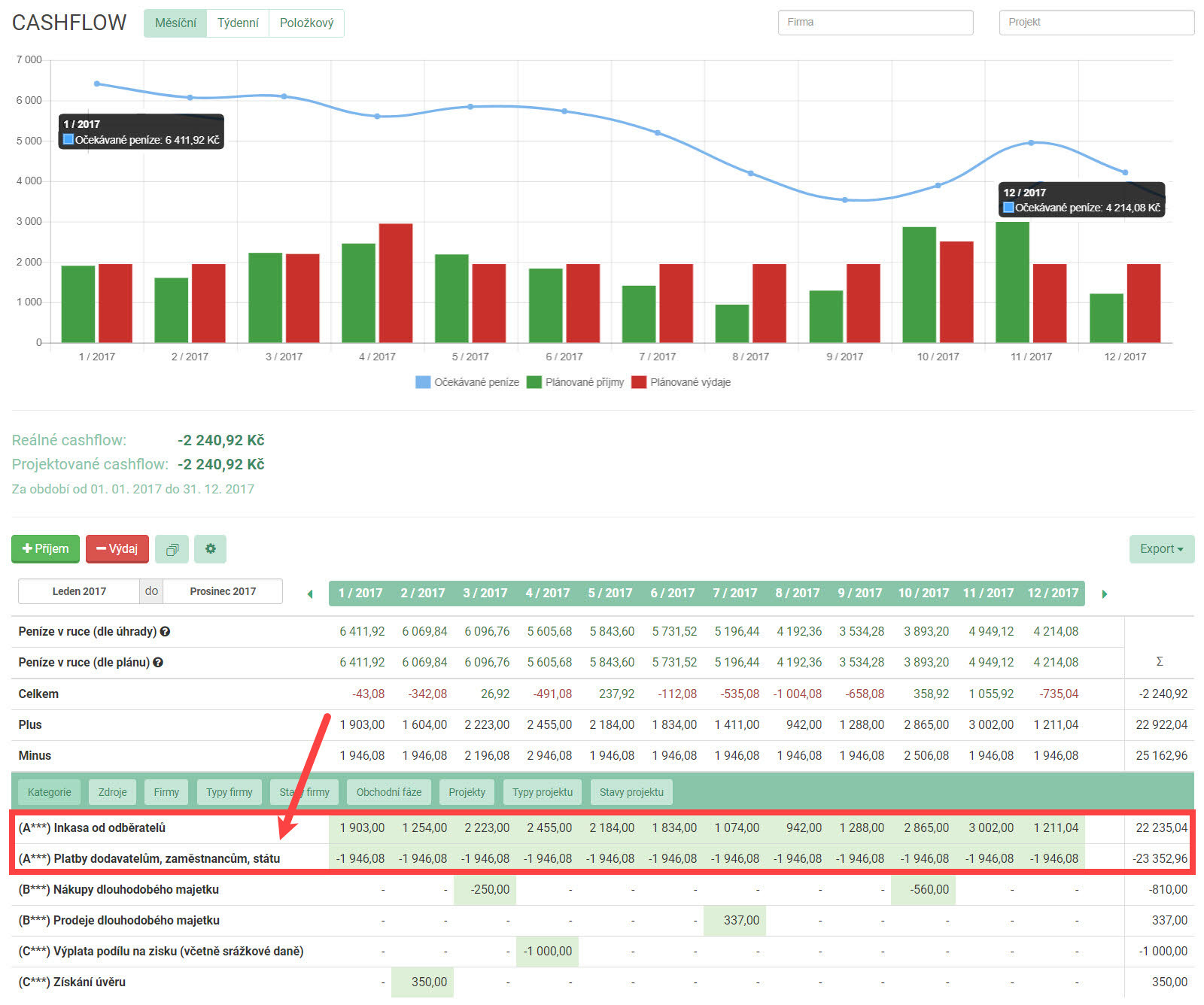1204x1005 pixels.
Task: Open settings with the gear icon
Action: 210,549
